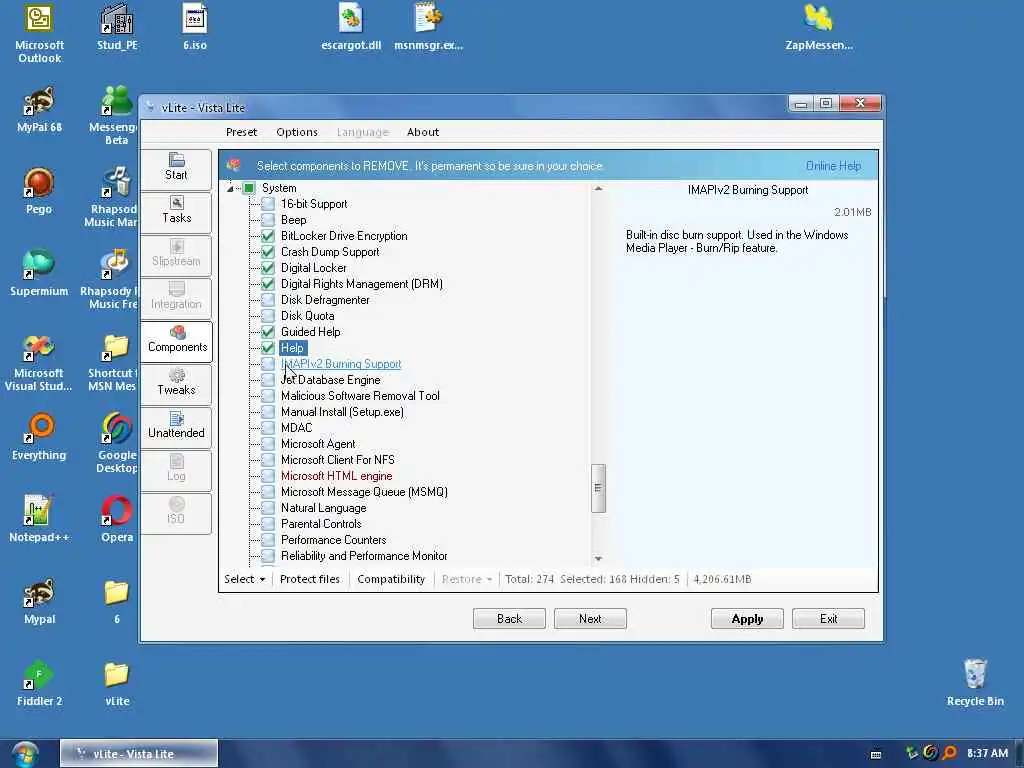Image resolution: width=1024 pixels, height=768 pixels.
Task: Launch the Everything search shortcut
Action: [39, 437]
